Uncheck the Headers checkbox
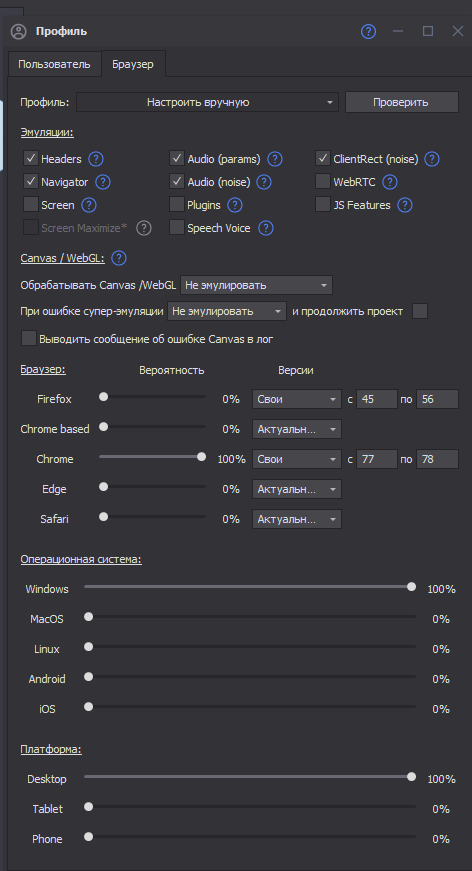The height and width of the screenshot is (871, 472). click(31, 159)
